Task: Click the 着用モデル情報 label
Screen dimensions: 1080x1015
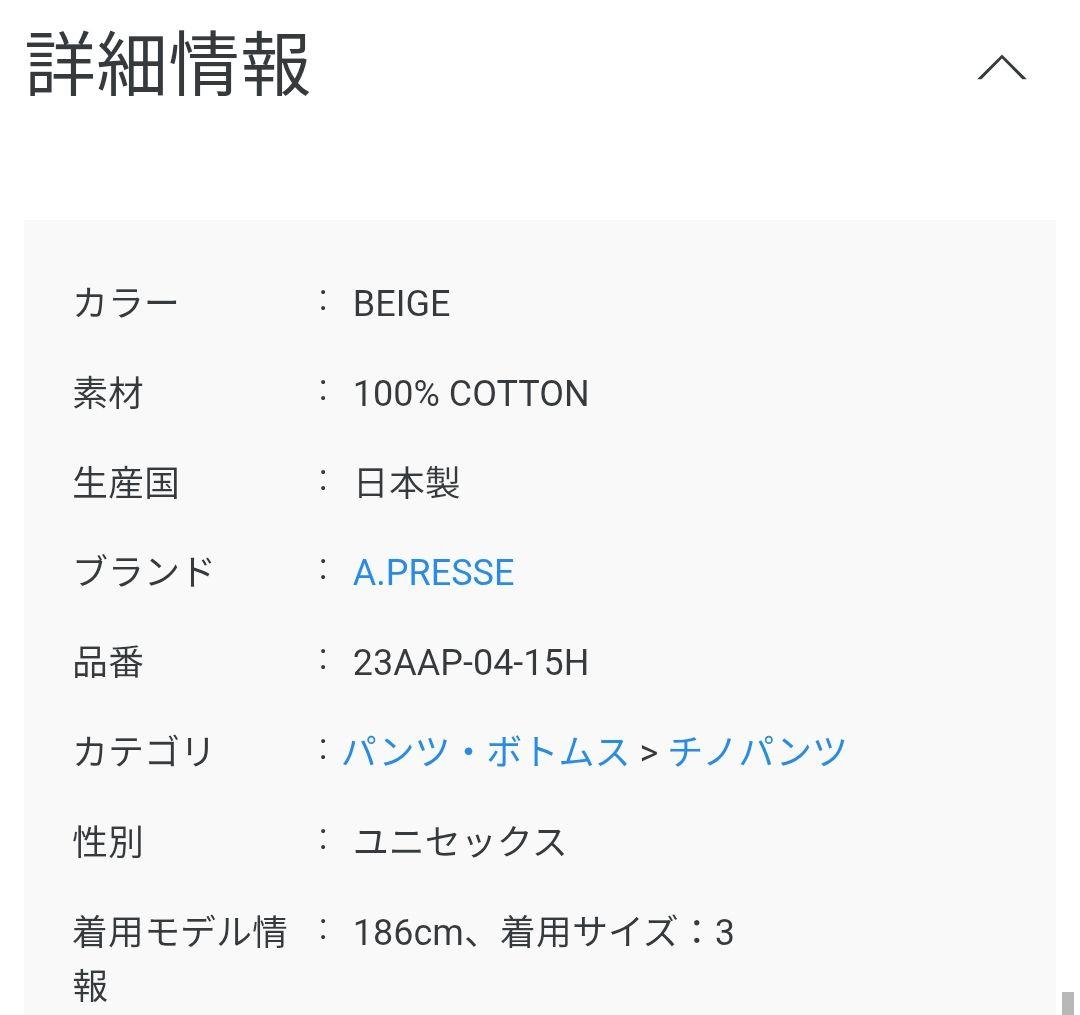Action: pyautogui.click(x=180, y=933)
